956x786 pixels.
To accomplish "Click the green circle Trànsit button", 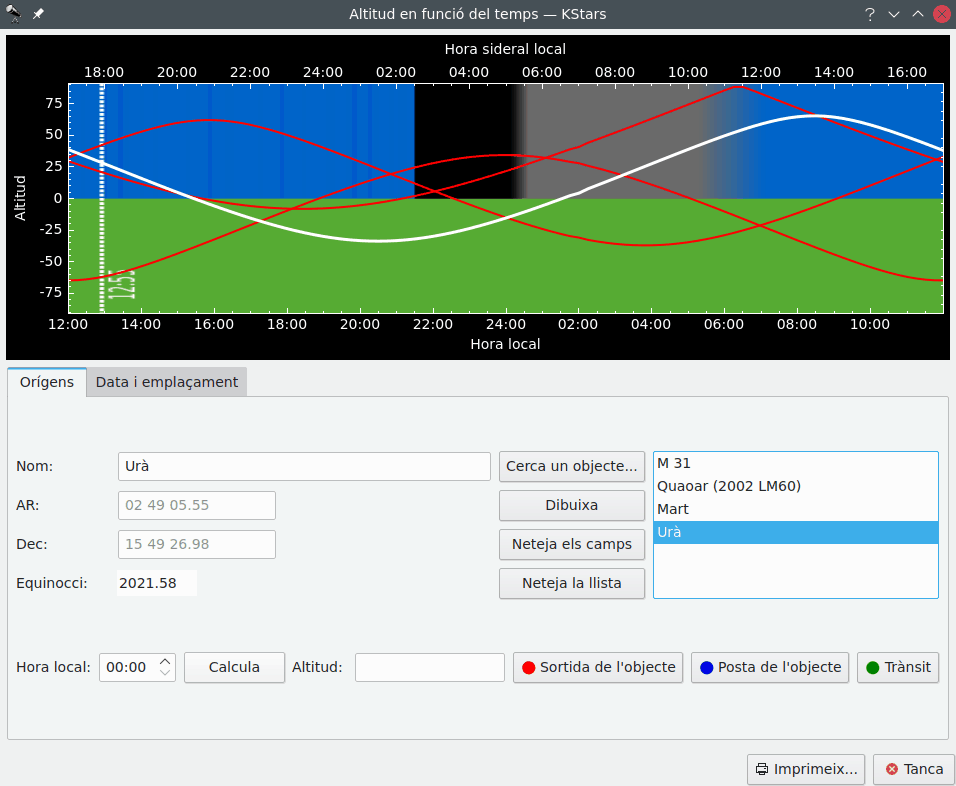I will coord(898,667).
